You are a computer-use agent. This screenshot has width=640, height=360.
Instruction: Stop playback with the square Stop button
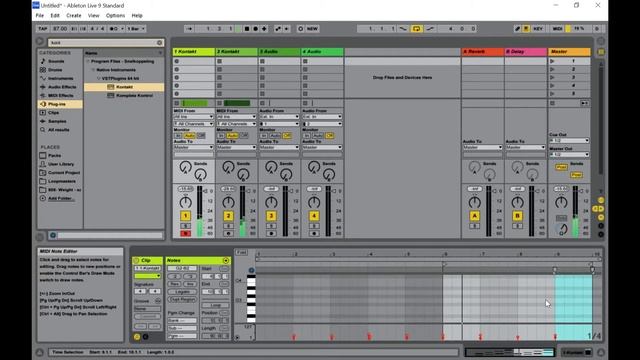[x=247, y=29]
